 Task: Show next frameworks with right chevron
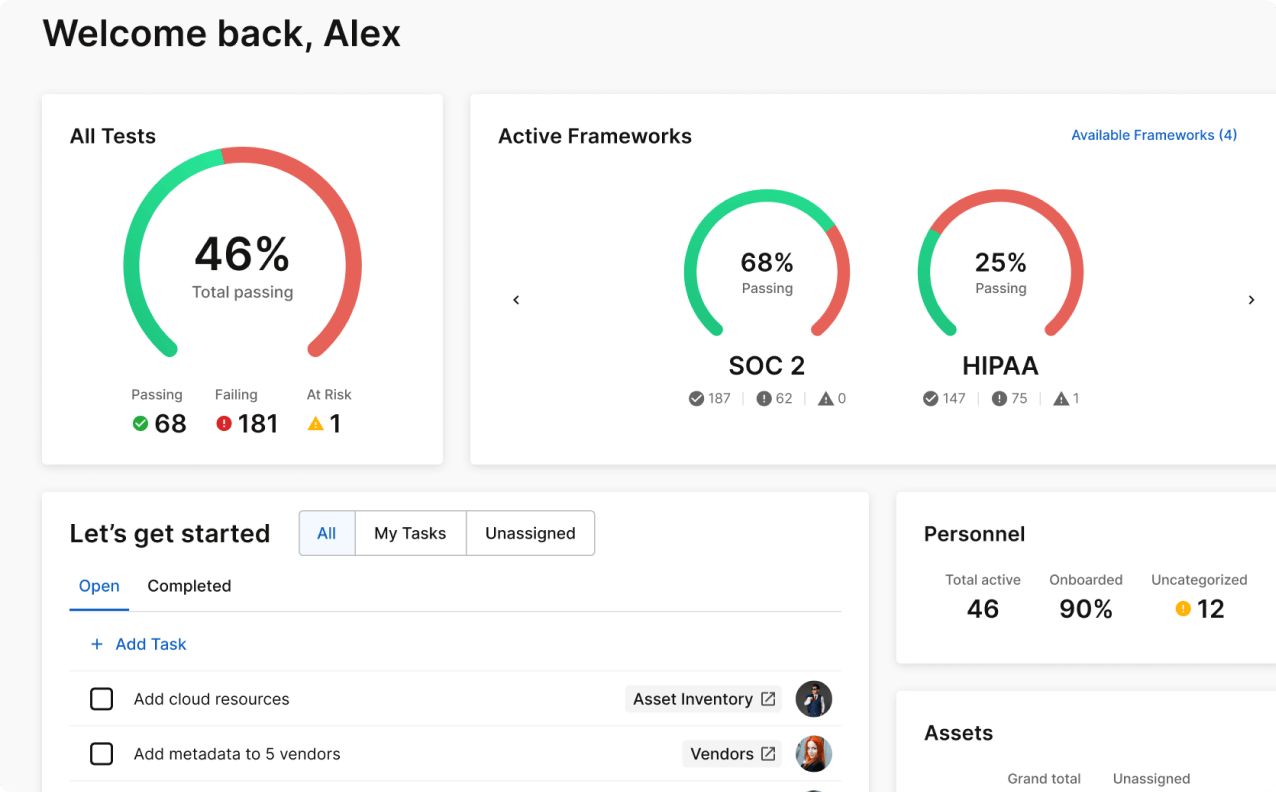(1251, 300)
